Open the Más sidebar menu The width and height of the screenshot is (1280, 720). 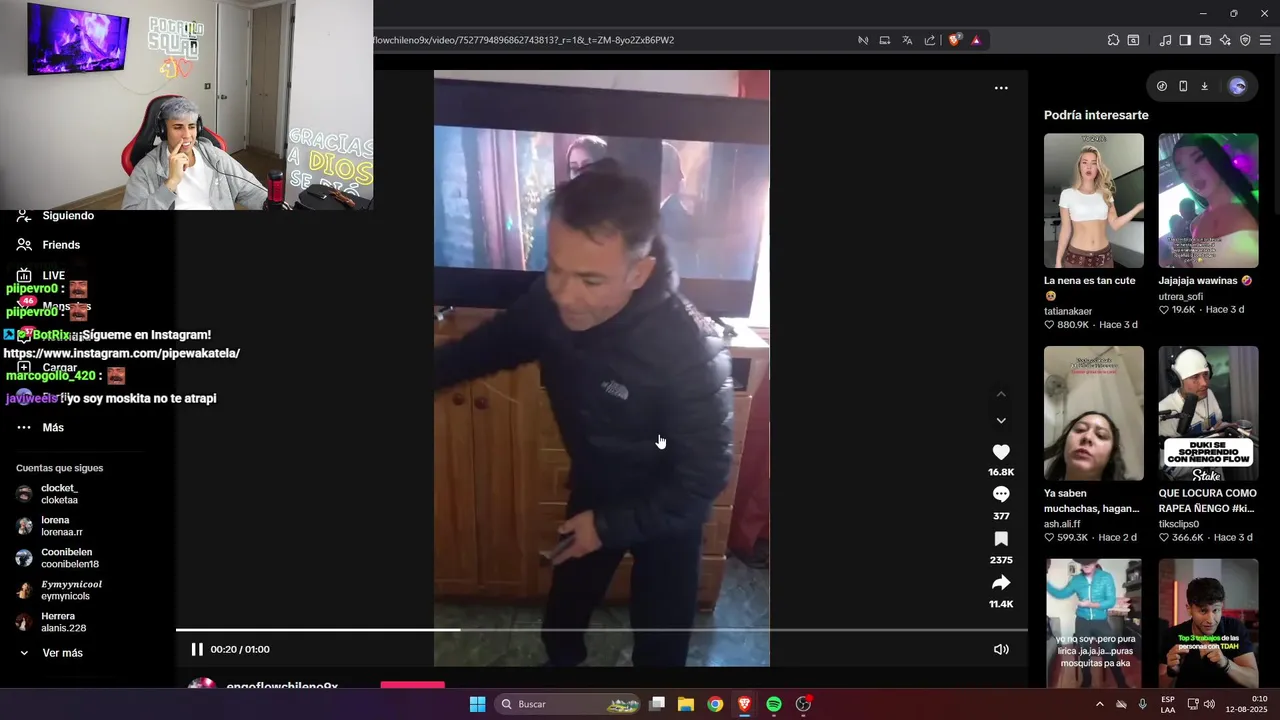point(52,427)
